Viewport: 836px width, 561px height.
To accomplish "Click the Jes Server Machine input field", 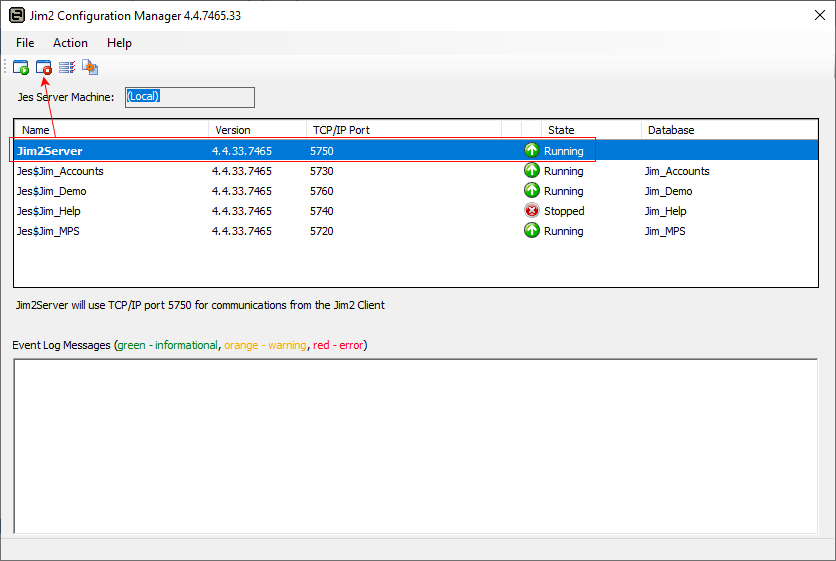I will coord(189,97).
